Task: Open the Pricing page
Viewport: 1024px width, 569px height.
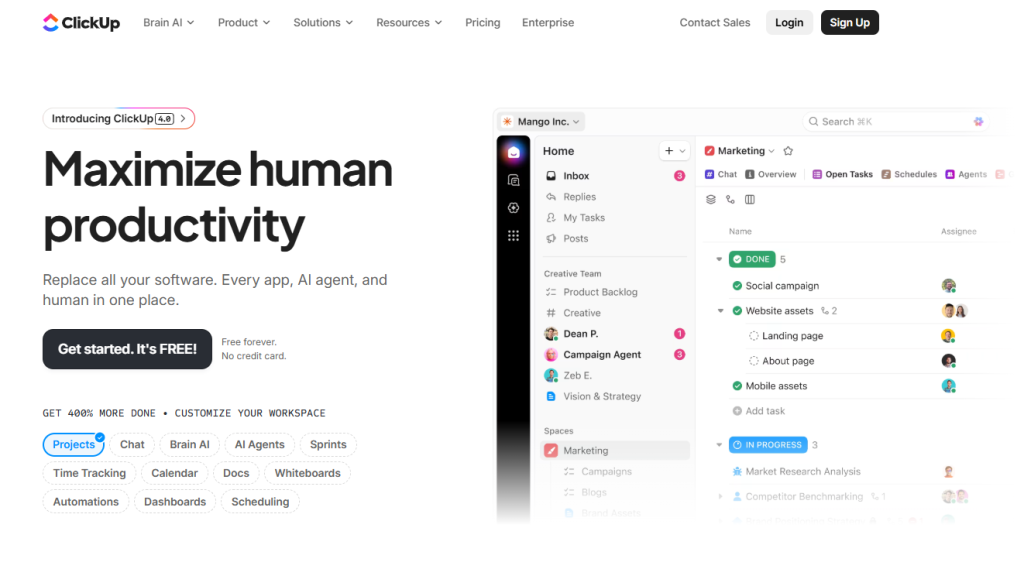Action: (x=482, y=22)
